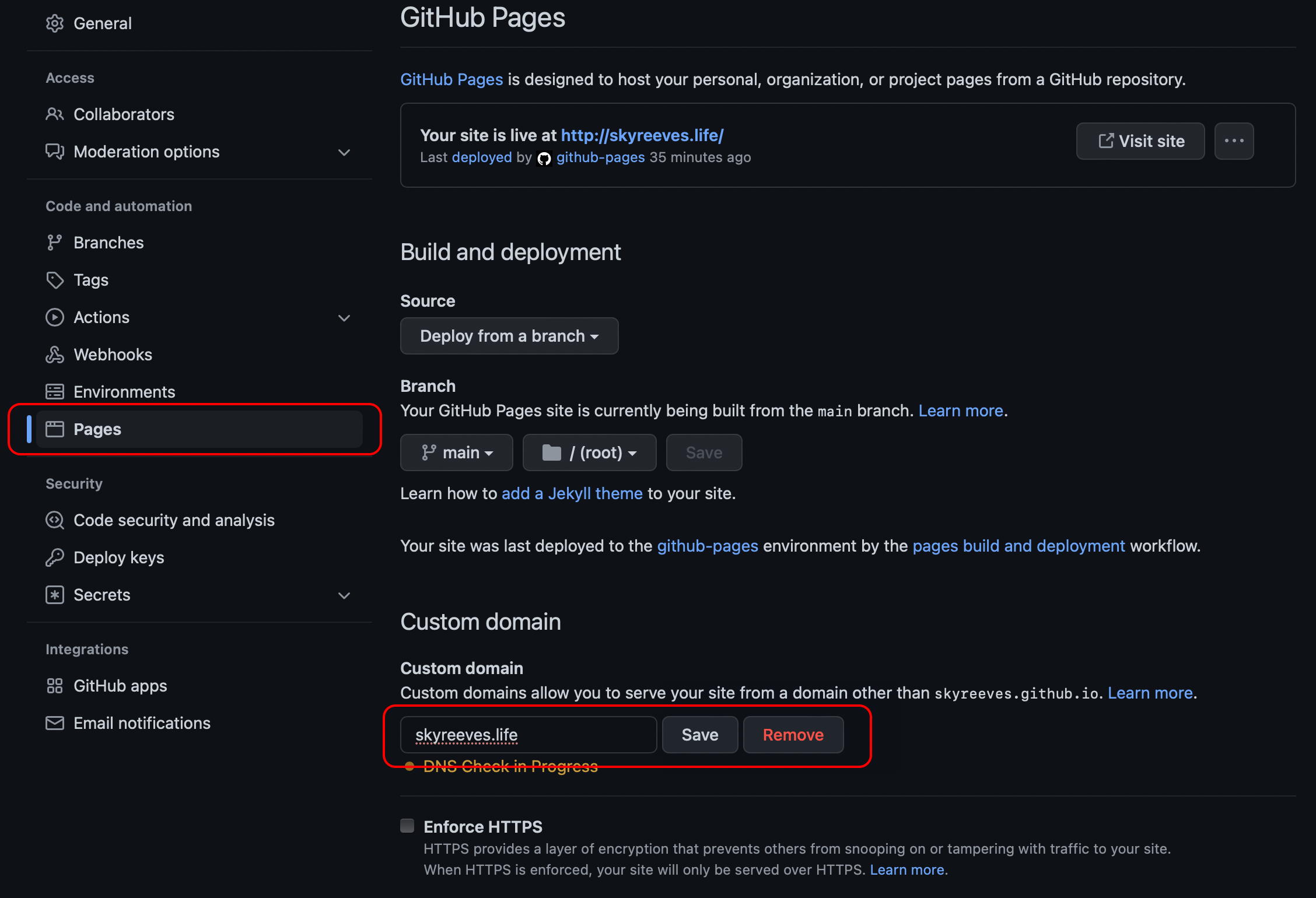
Task: Click the Secrets asterisk icon
Action: 55,595
